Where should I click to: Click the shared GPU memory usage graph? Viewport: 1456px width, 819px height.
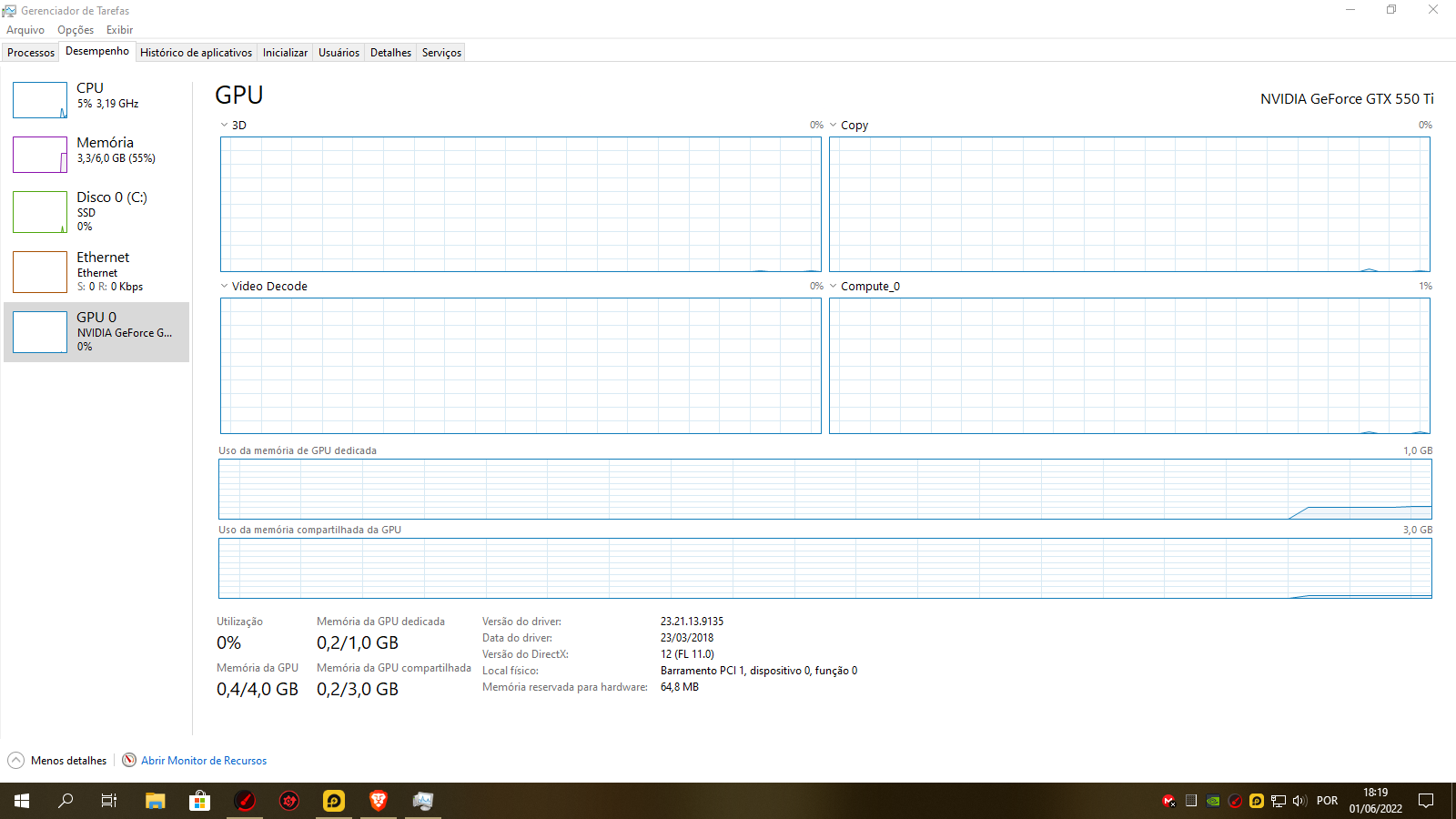(x=824, y=568)
